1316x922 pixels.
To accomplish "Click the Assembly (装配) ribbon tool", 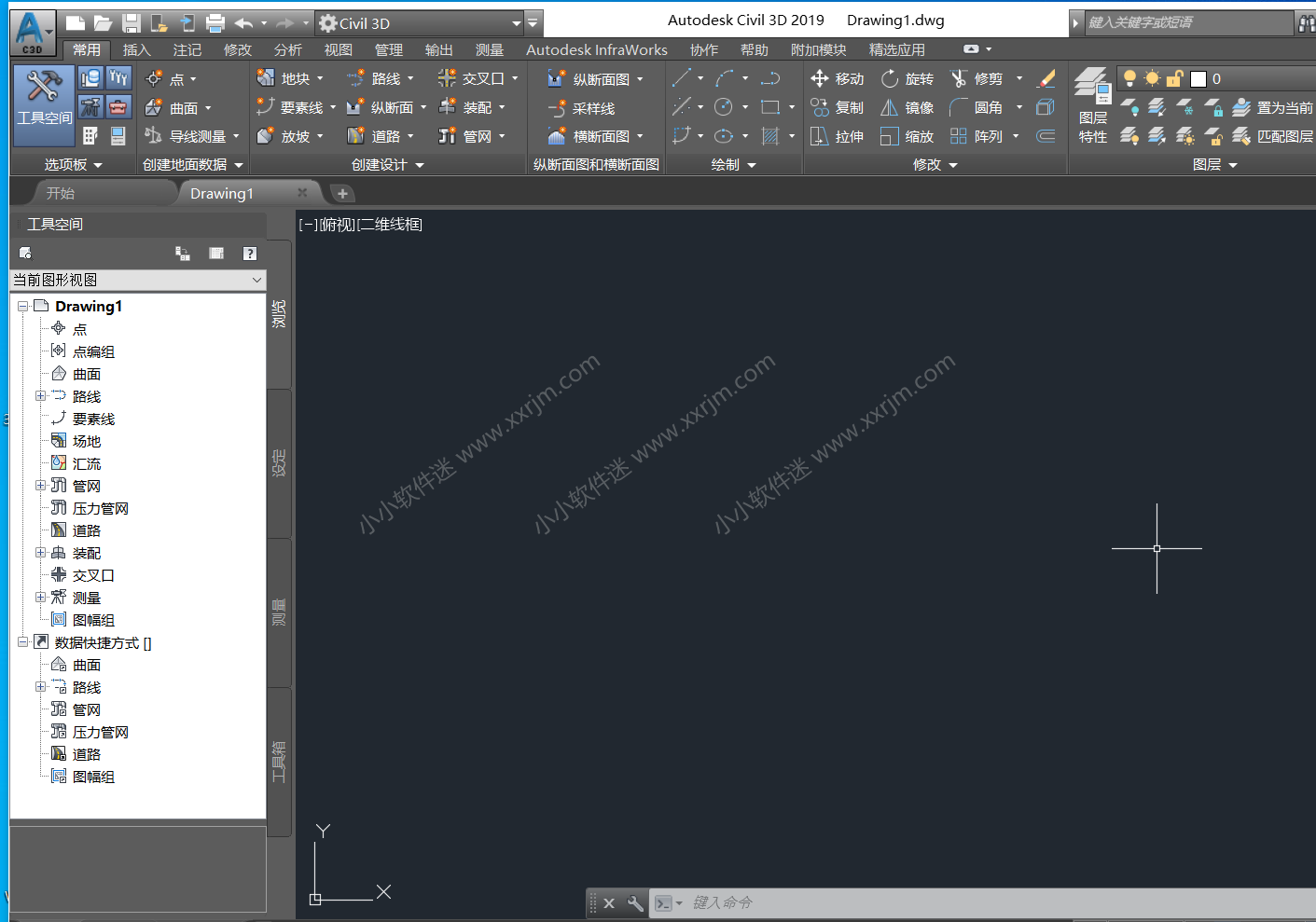I will (471, 108).
